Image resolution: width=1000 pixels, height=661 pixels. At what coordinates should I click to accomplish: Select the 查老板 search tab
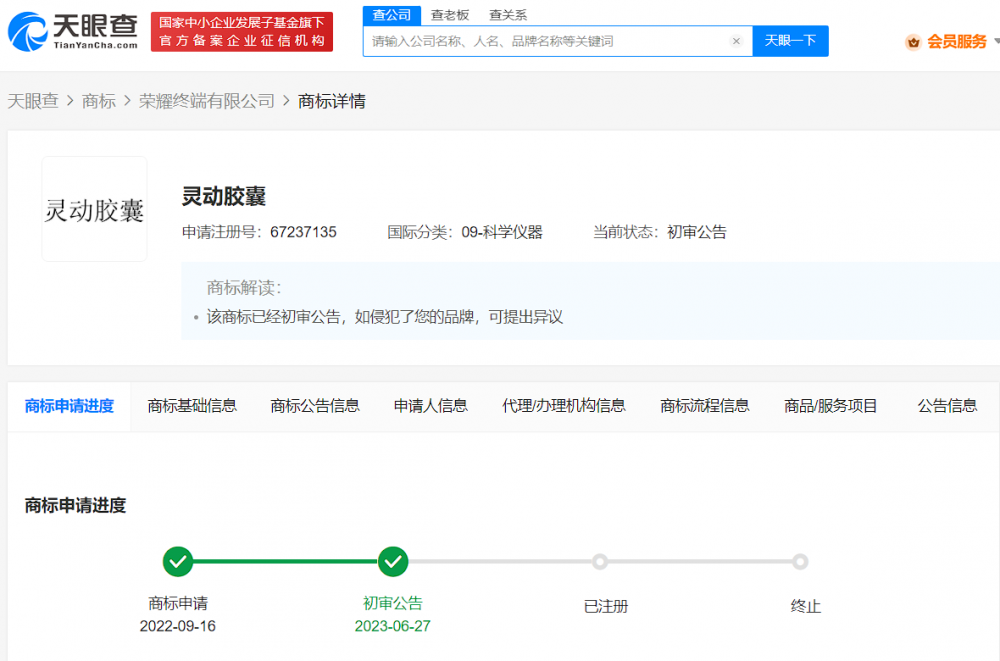click(x=450, y=15)
